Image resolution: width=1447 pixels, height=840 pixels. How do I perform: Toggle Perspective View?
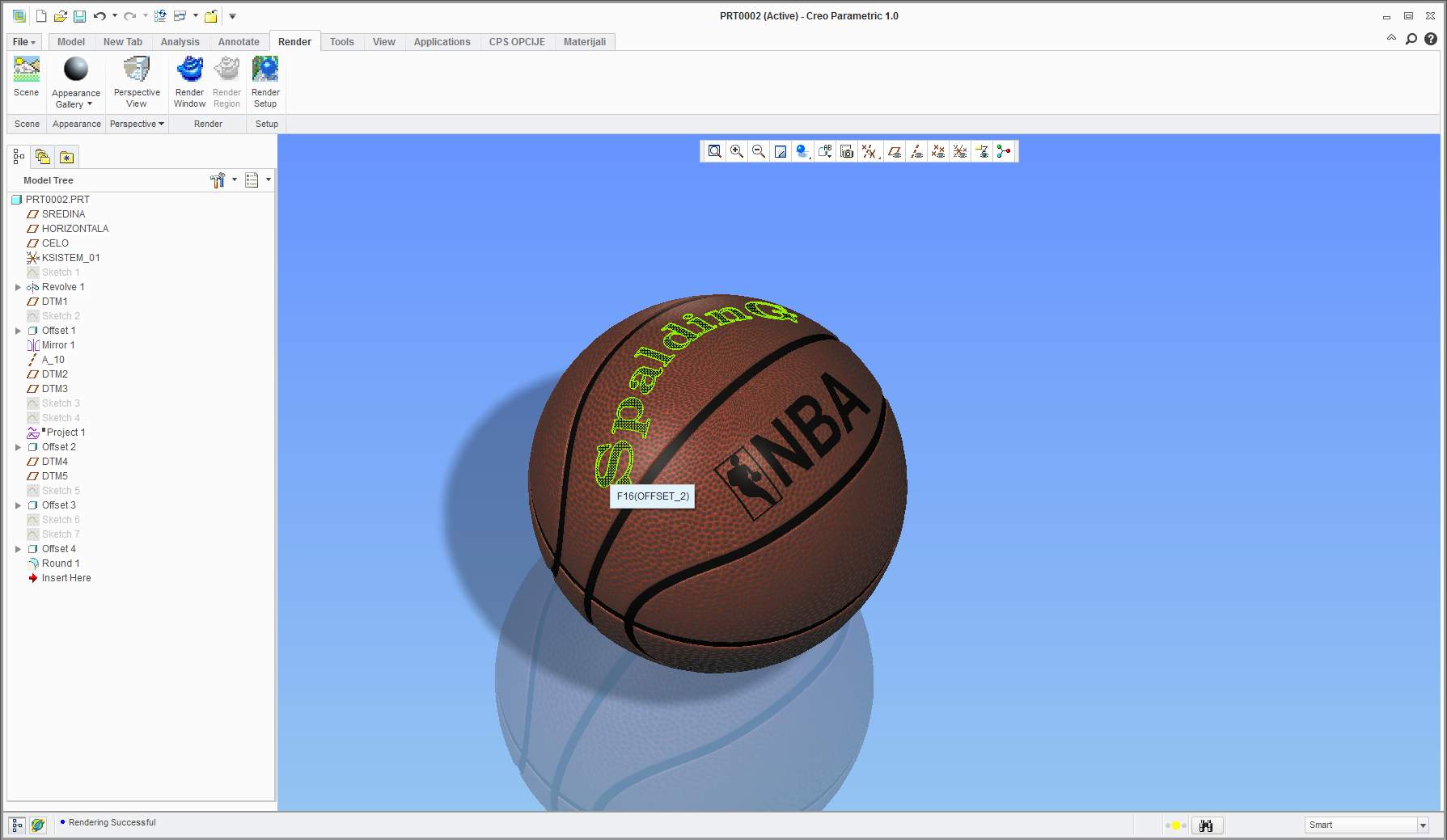point(137,82)
